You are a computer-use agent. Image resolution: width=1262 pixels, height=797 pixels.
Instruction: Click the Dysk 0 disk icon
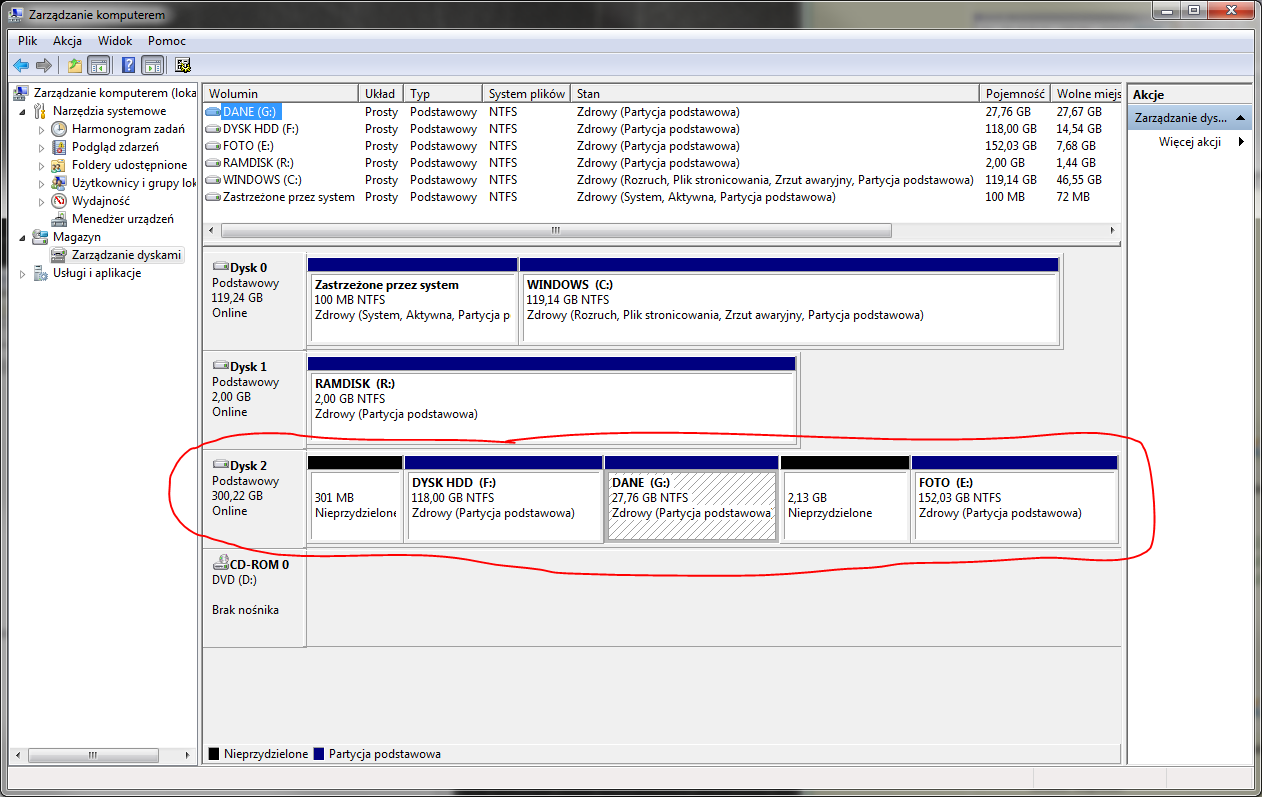[x=220, y=267]
